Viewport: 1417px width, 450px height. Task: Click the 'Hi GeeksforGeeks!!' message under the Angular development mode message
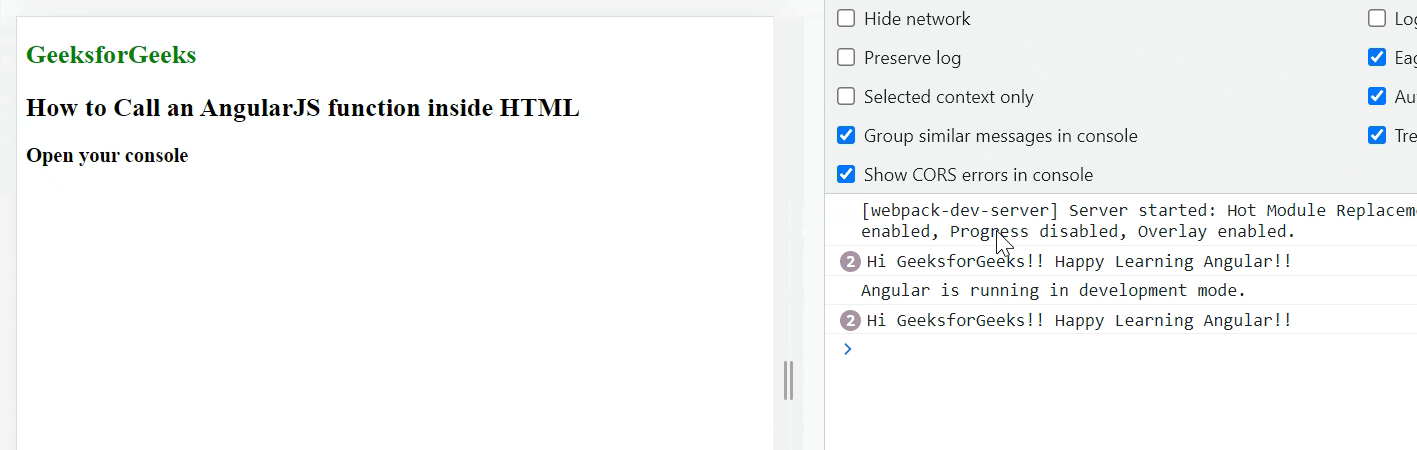tap(1079, 320)
